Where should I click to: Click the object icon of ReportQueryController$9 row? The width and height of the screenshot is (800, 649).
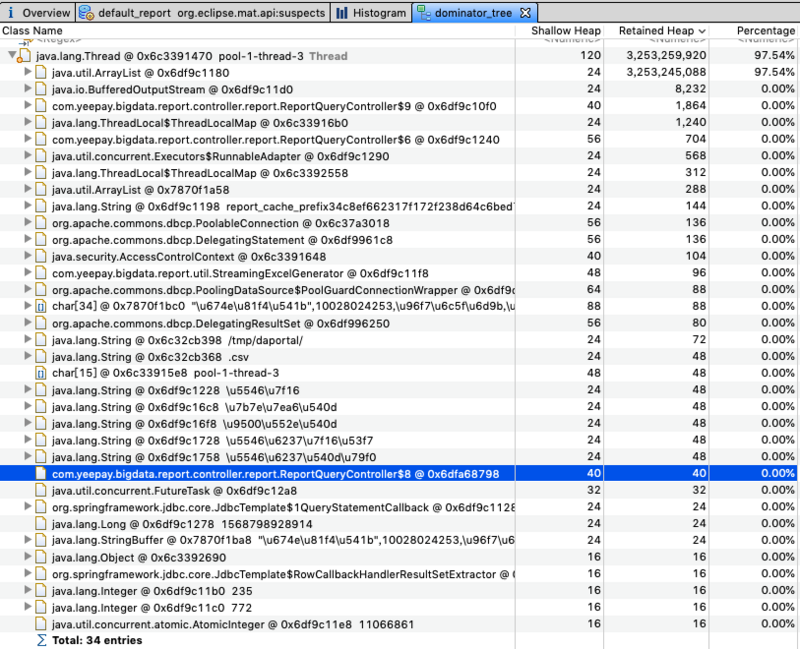coord(41,106)
